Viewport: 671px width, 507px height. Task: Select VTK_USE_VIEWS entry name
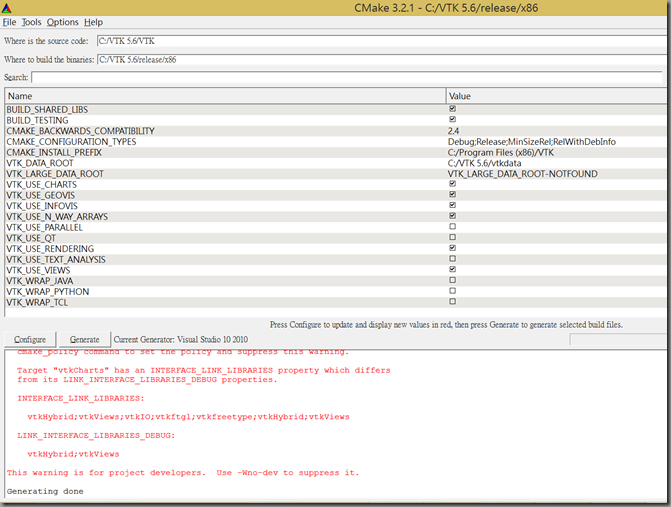point(38,270)
